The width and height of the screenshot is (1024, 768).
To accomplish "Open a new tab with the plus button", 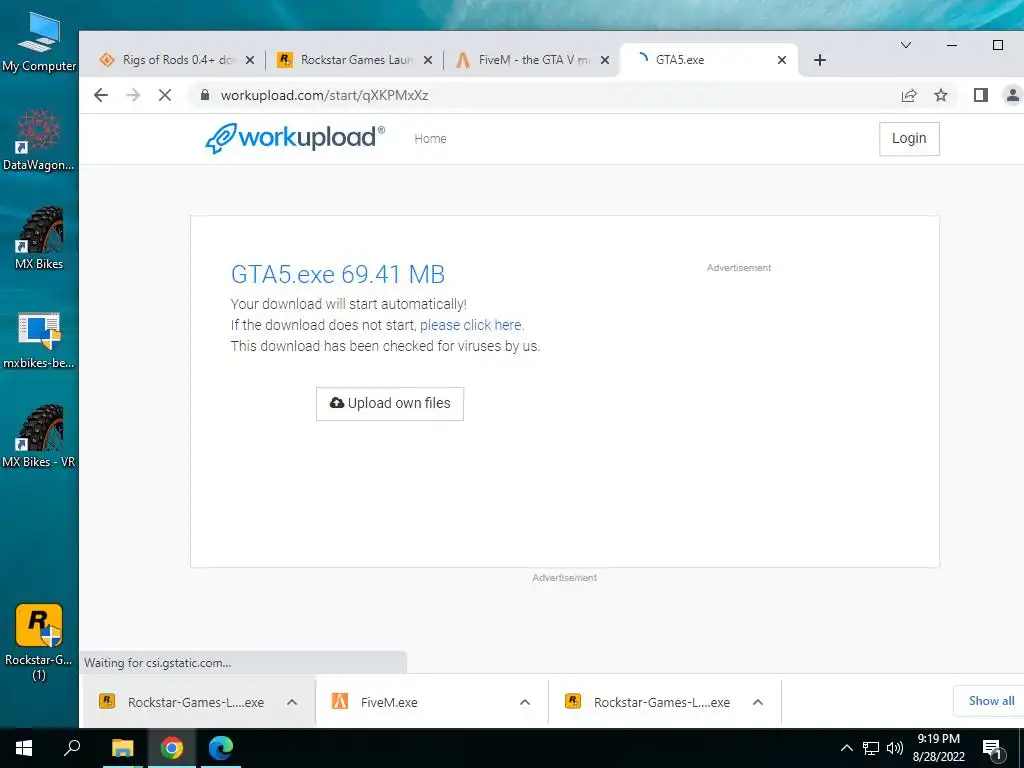I will [820, 60].
